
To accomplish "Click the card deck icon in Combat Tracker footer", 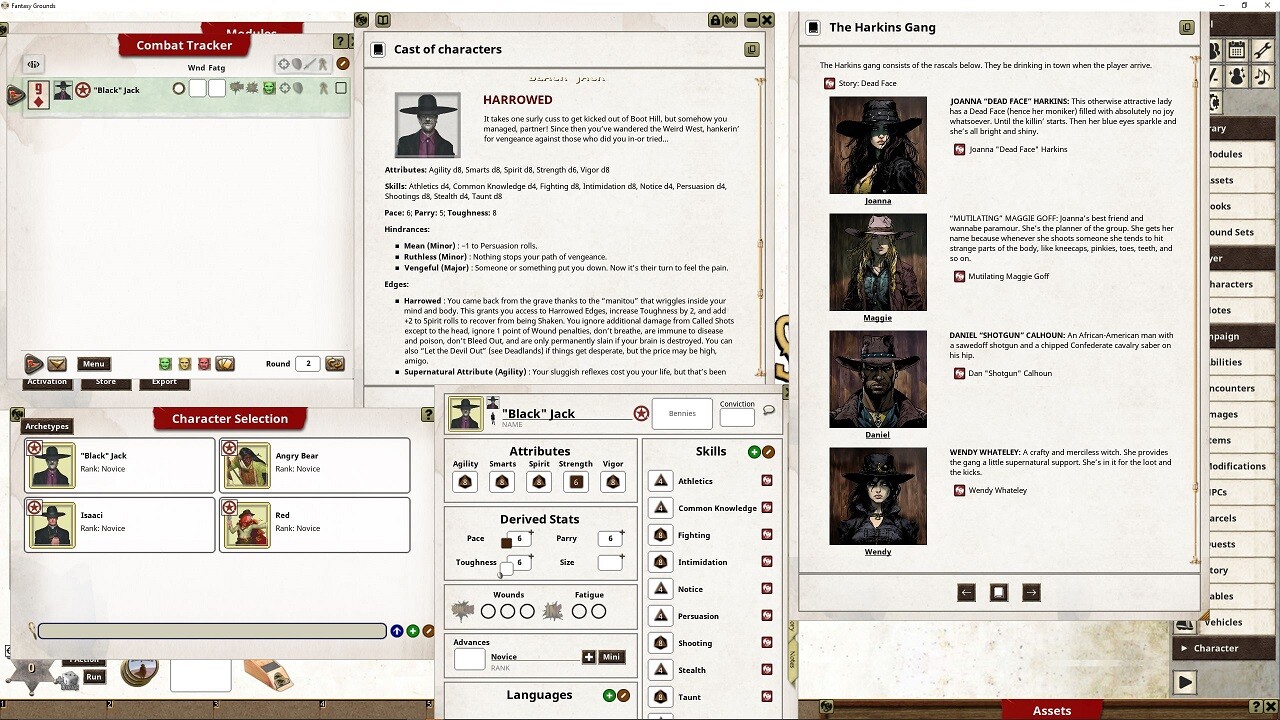I will coord(224,364).
